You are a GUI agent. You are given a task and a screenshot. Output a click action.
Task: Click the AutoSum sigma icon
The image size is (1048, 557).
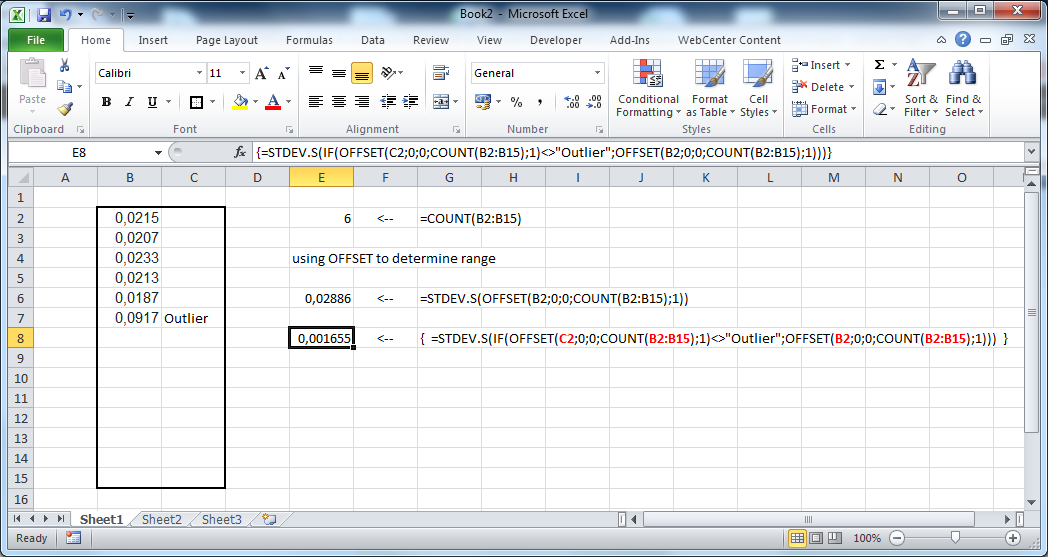[x=880, y=65]
